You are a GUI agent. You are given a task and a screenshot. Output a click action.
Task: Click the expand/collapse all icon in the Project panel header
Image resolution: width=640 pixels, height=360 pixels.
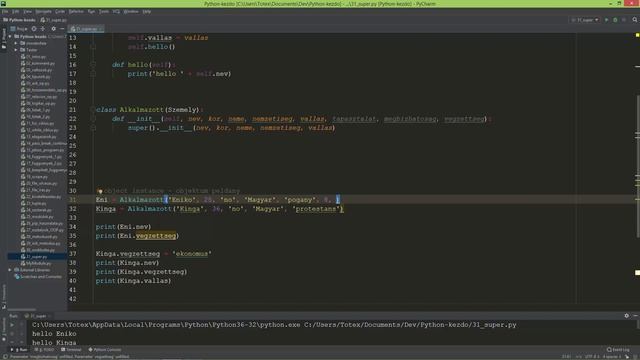tap(43, 29)
